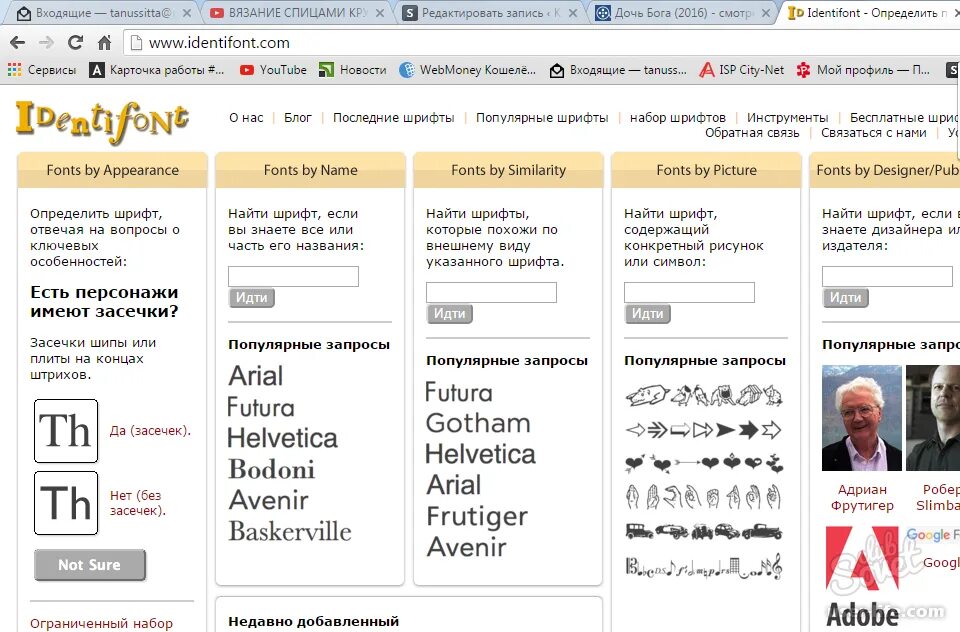This screenshot has height=632, width=960.
Task: Click Идти under Fonts by Designer
Action: coord(846,298)
